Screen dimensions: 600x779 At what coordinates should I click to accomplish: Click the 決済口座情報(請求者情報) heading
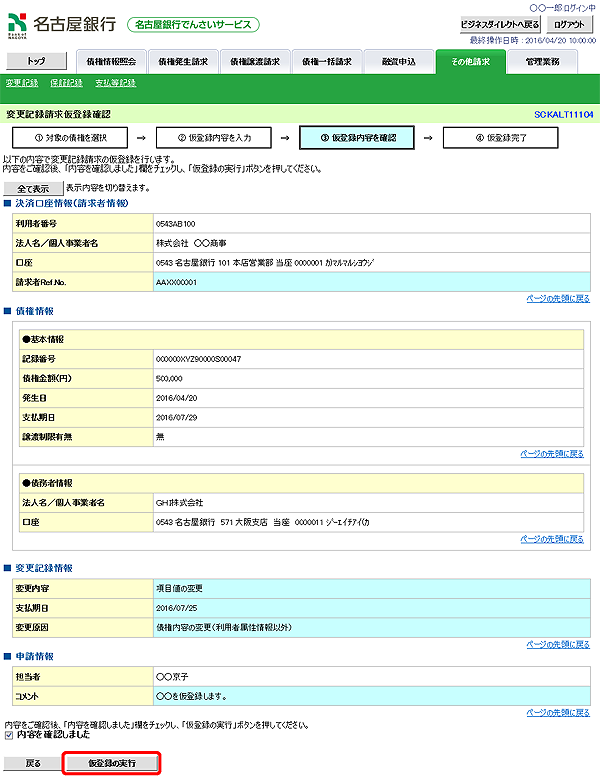(72, 203)
